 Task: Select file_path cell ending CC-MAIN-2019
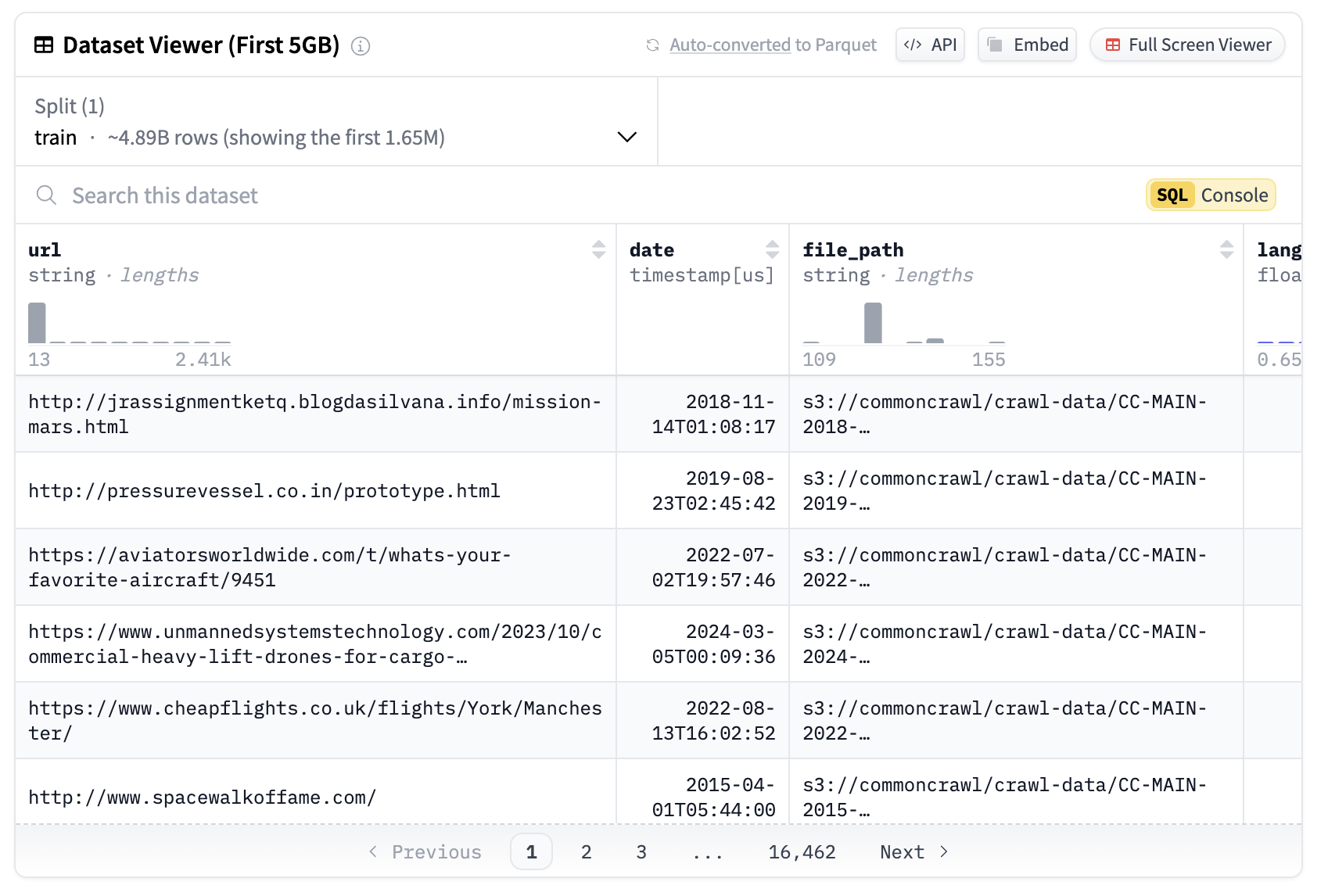click(x=1016, y=490)
